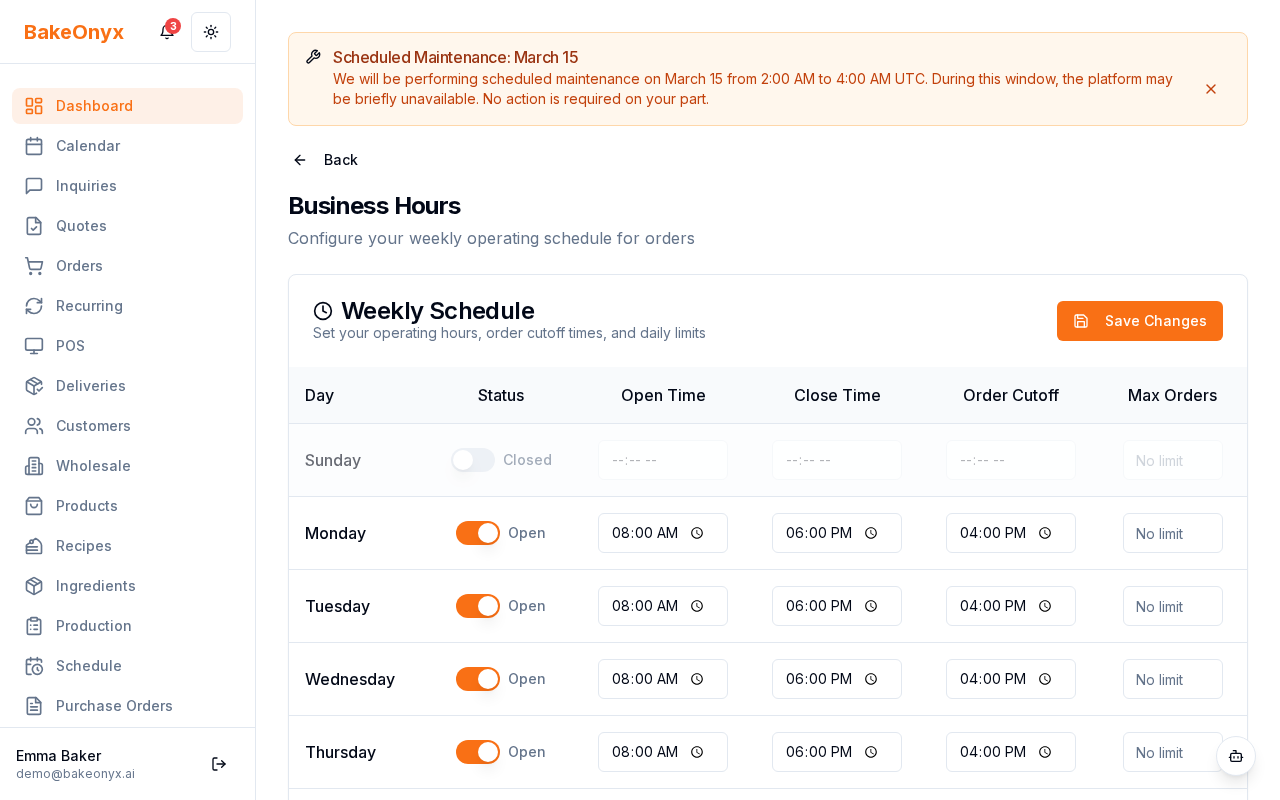Switch to the Orders section
This screenshot has height=800, width=1280.
click(79, 266)
